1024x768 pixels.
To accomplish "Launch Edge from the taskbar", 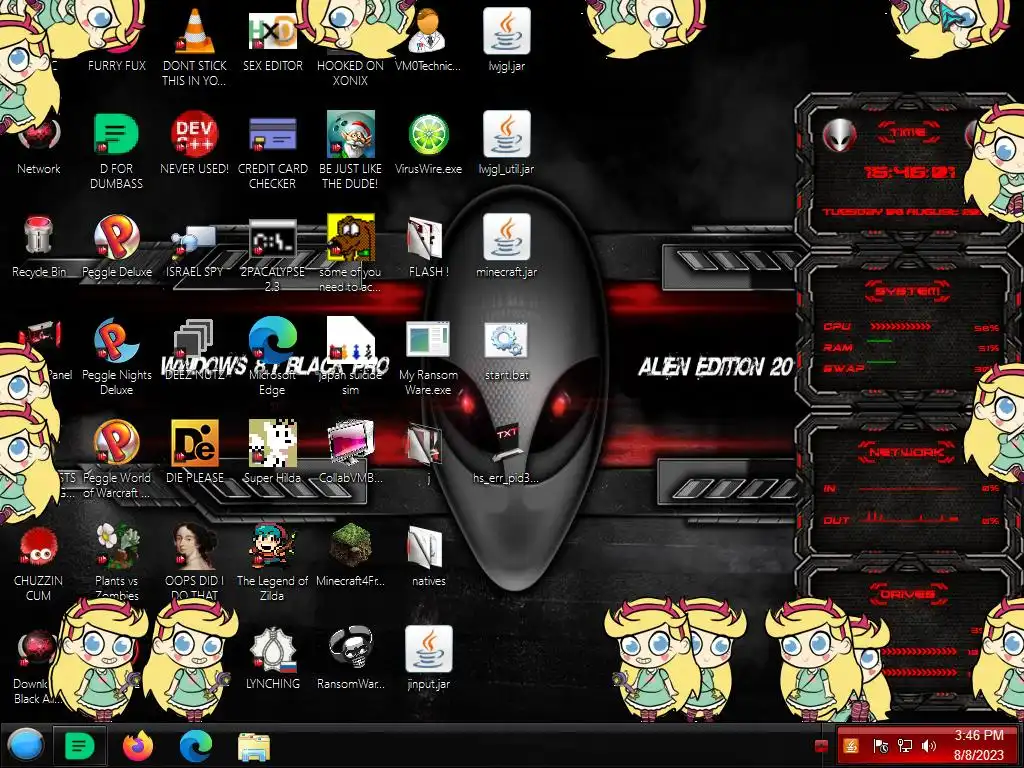I will (196, 745).
